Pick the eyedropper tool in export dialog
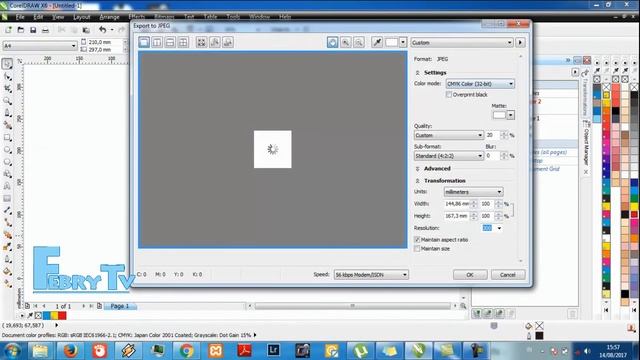 coord(377,42)
